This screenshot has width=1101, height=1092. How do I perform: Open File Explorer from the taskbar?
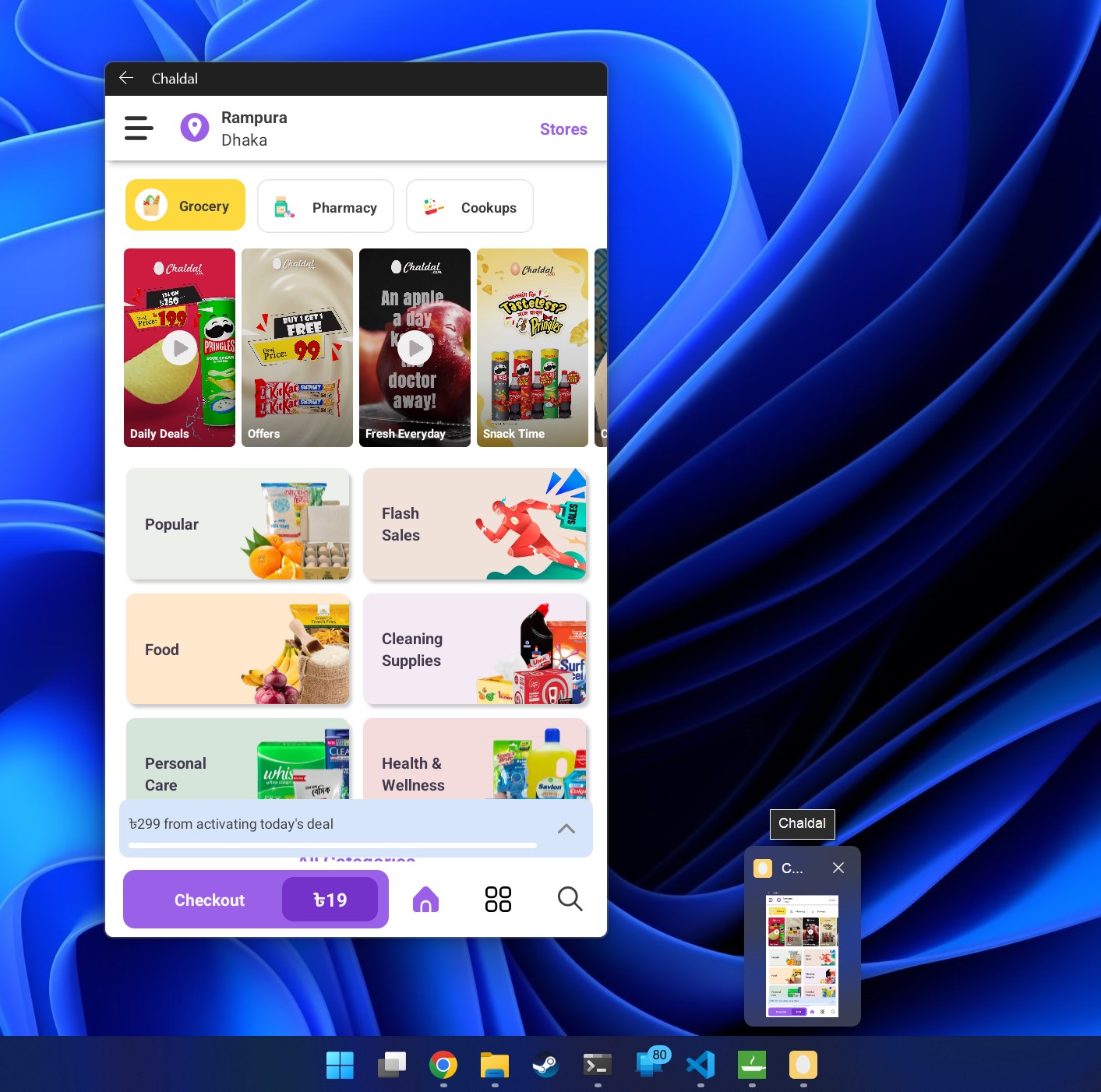[x=494, y=1065]
